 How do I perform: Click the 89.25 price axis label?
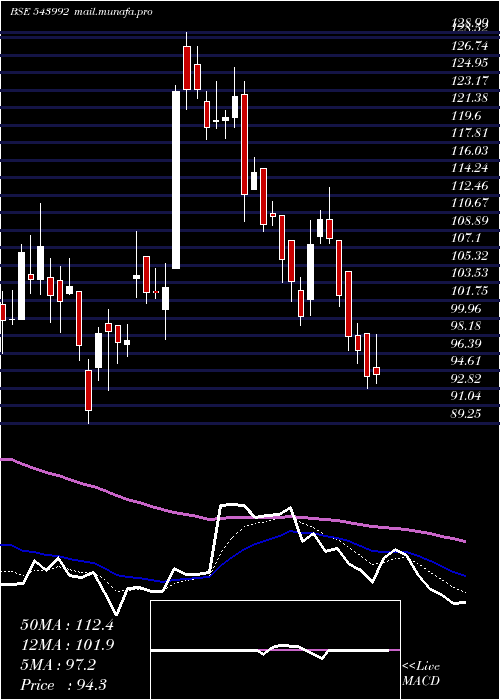click(467, 413)
